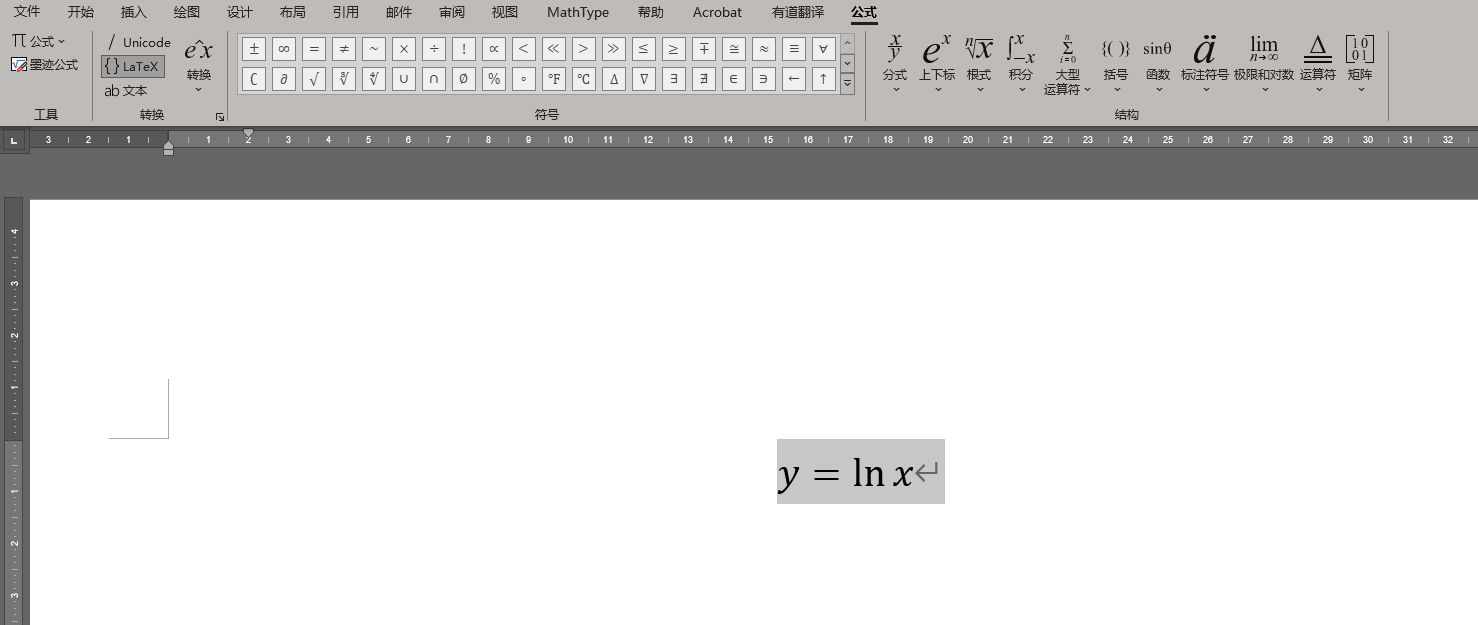Open the 有道翻译 menu tab

797,12
